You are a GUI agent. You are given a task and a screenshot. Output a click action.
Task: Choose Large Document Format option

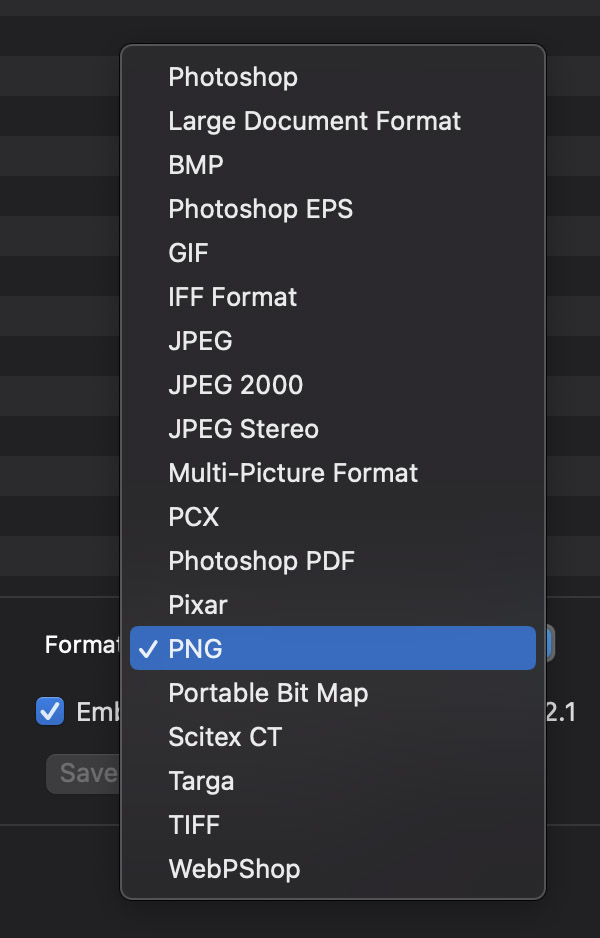tap(315, 121)
